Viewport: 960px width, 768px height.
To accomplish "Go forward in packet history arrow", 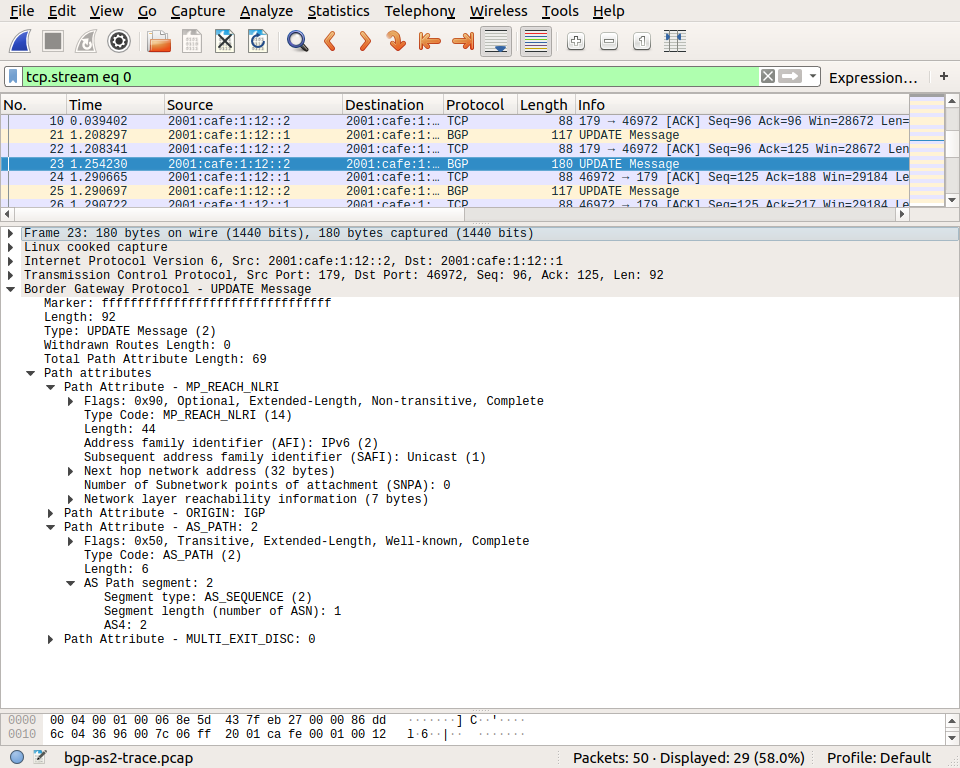I will [x=364, y=42].
